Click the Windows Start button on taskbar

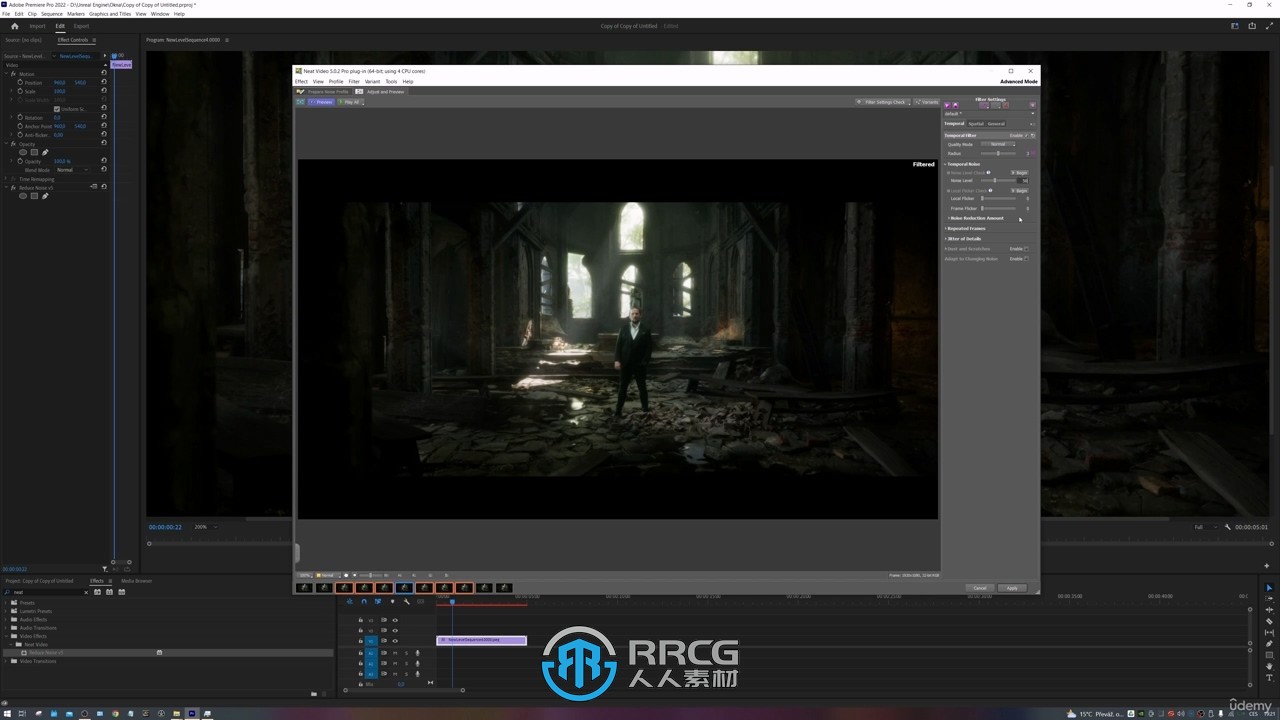[x=7, y=714]
